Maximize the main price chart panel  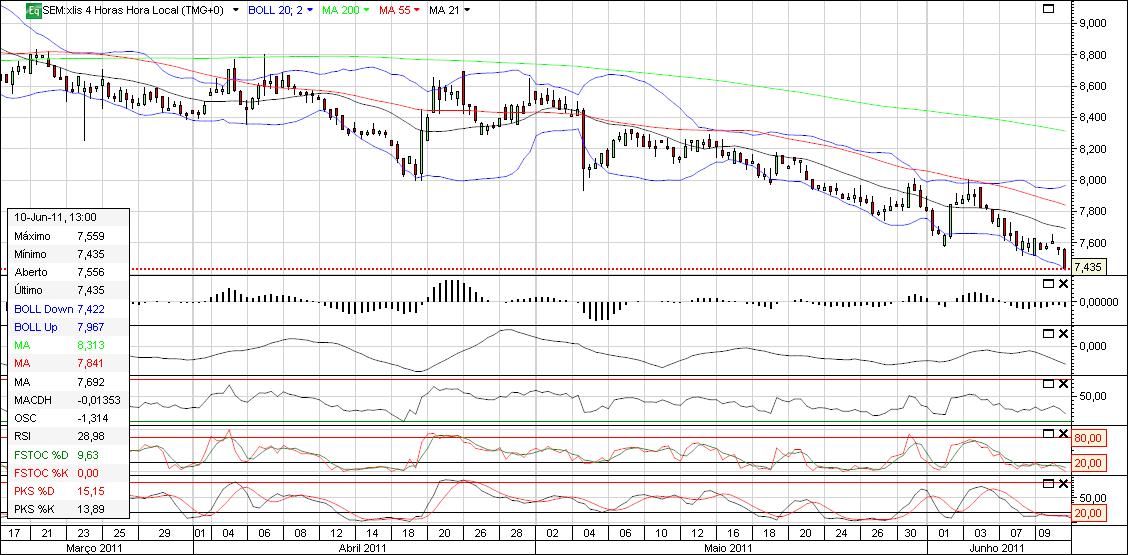click(1048, 9)
